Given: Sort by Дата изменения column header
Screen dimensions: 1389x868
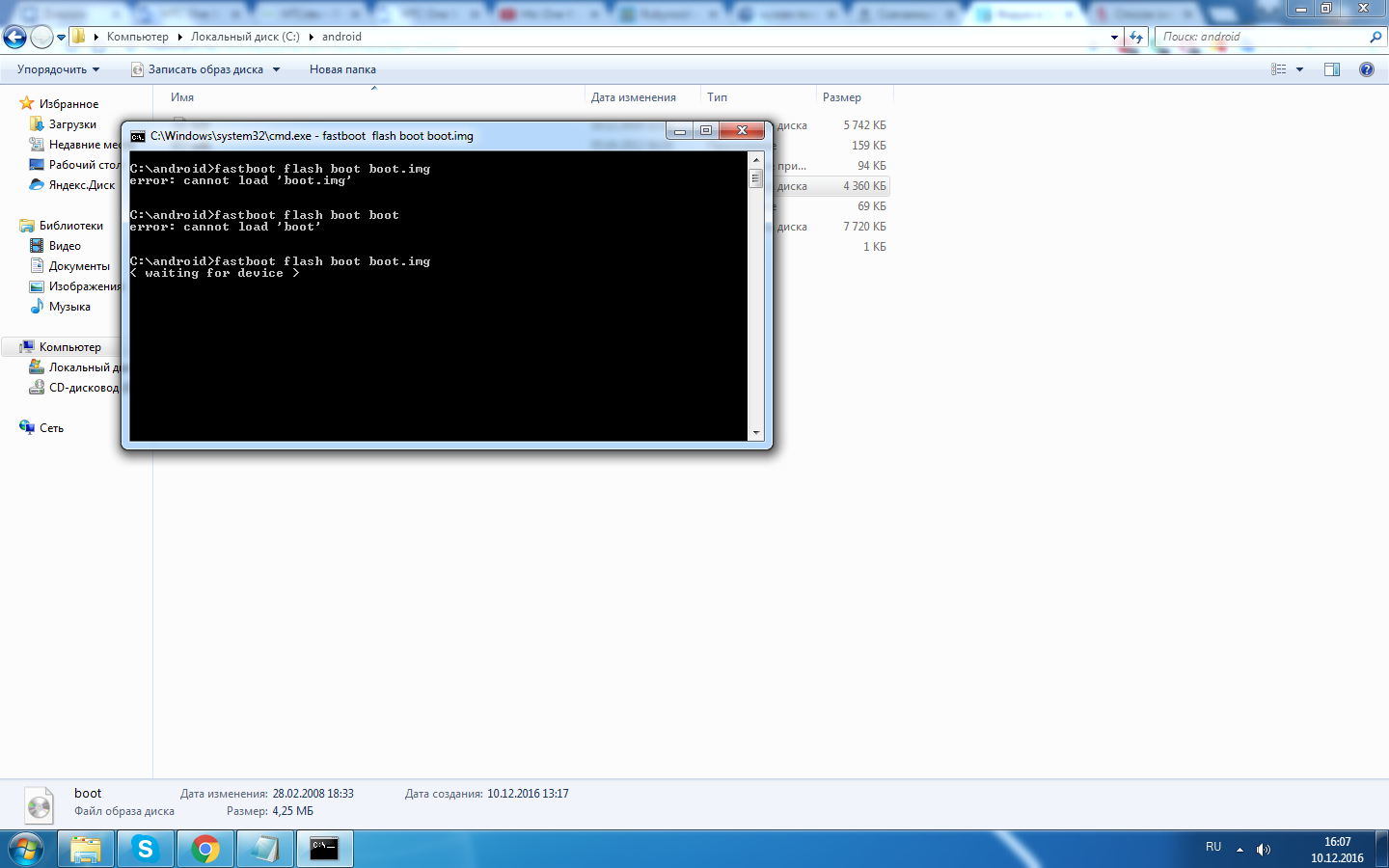Looking at the screenshot, I should coord(633,97).
